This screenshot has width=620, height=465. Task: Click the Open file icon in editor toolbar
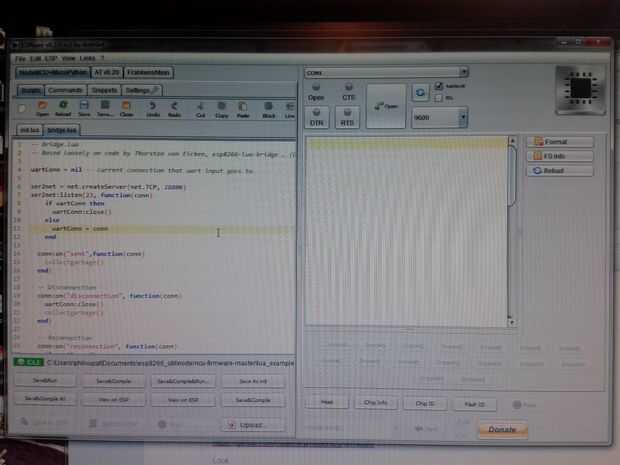pyautogui.click(x=42, y=106)
